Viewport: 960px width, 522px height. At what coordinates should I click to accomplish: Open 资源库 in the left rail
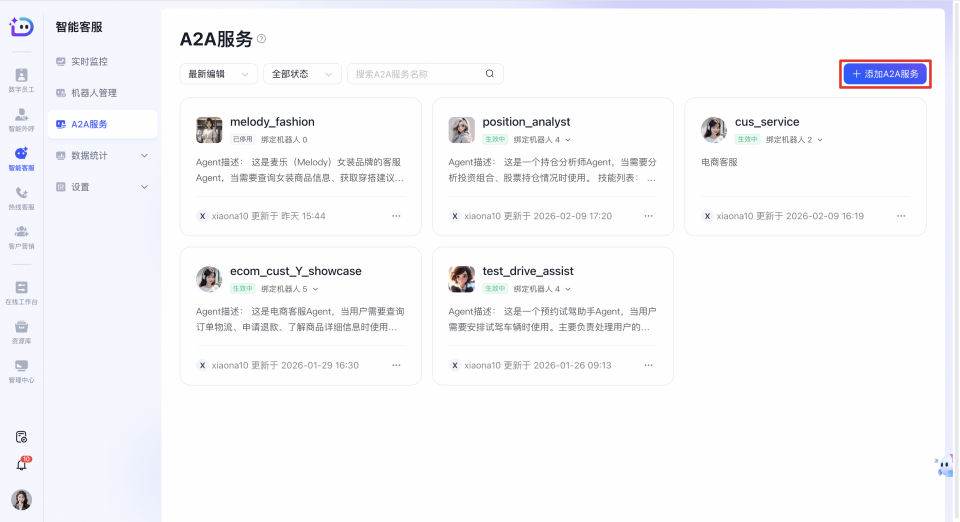[21, 330]
